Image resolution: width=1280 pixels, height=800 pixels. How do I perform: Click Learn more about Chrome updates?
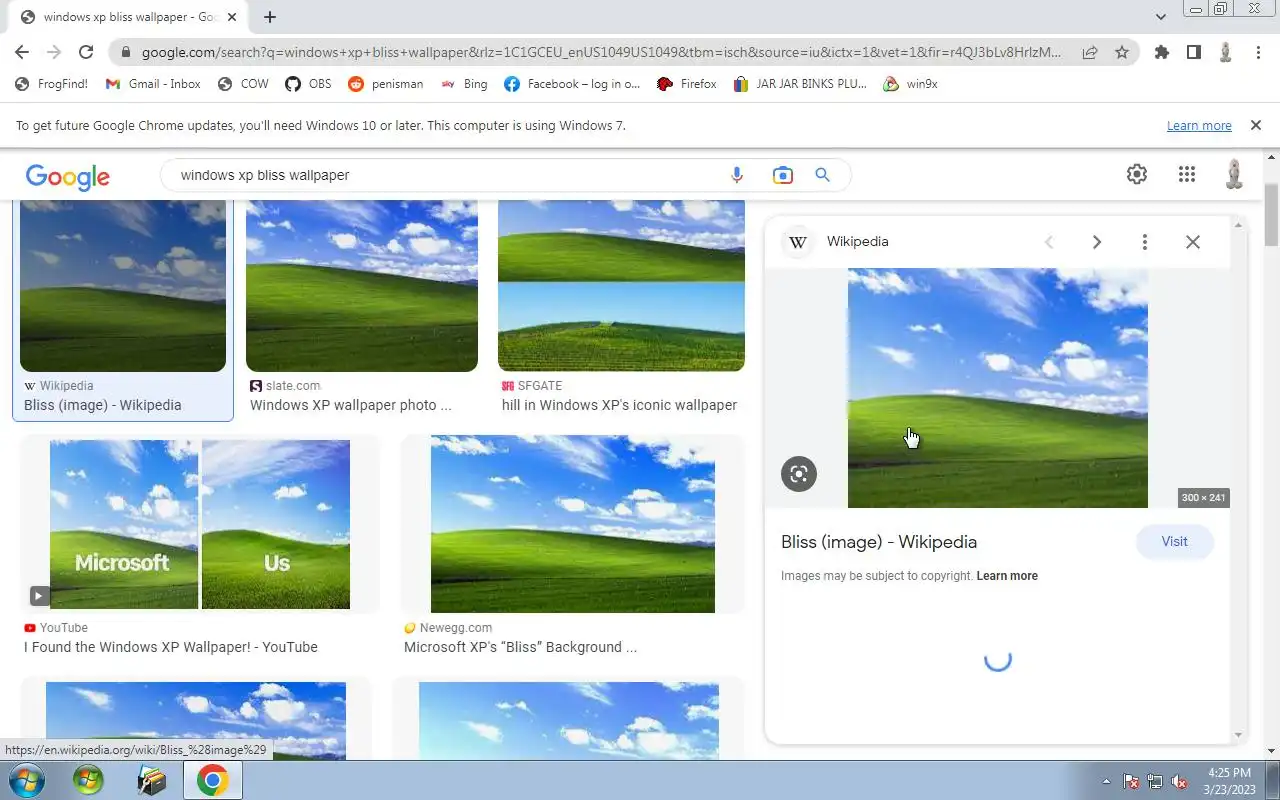point(1199,126)
